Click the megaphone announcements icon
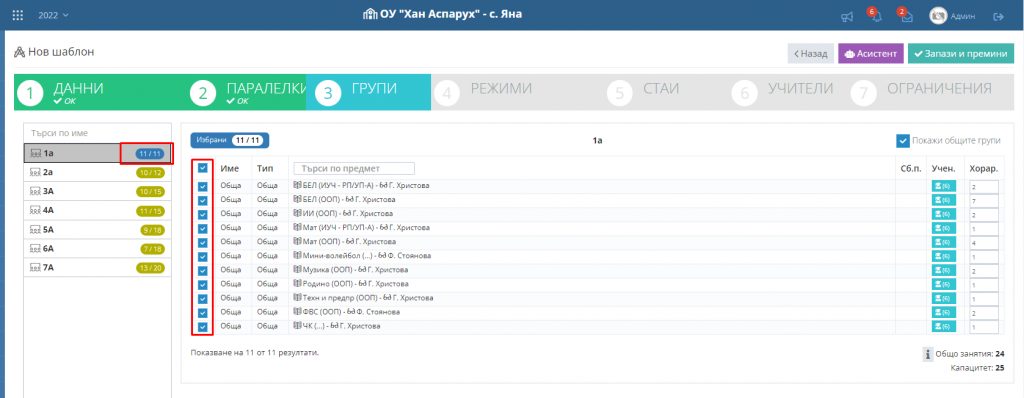 [x=847, y=17]
